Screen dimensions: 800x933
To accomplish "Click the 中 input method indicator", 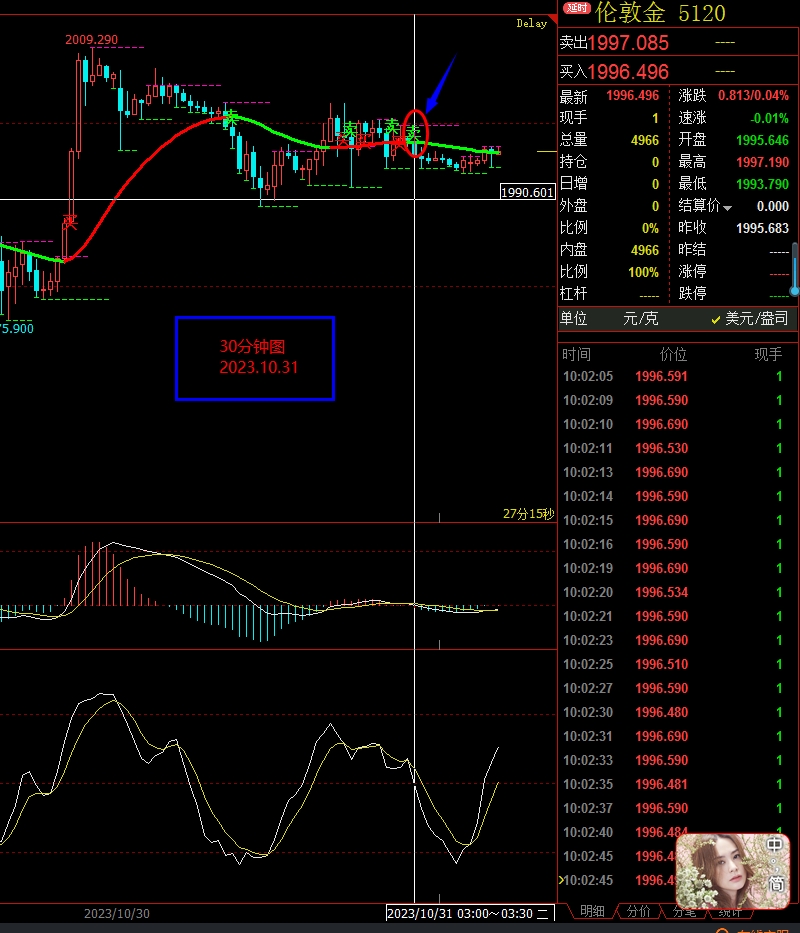I will [x=775, y=846].
